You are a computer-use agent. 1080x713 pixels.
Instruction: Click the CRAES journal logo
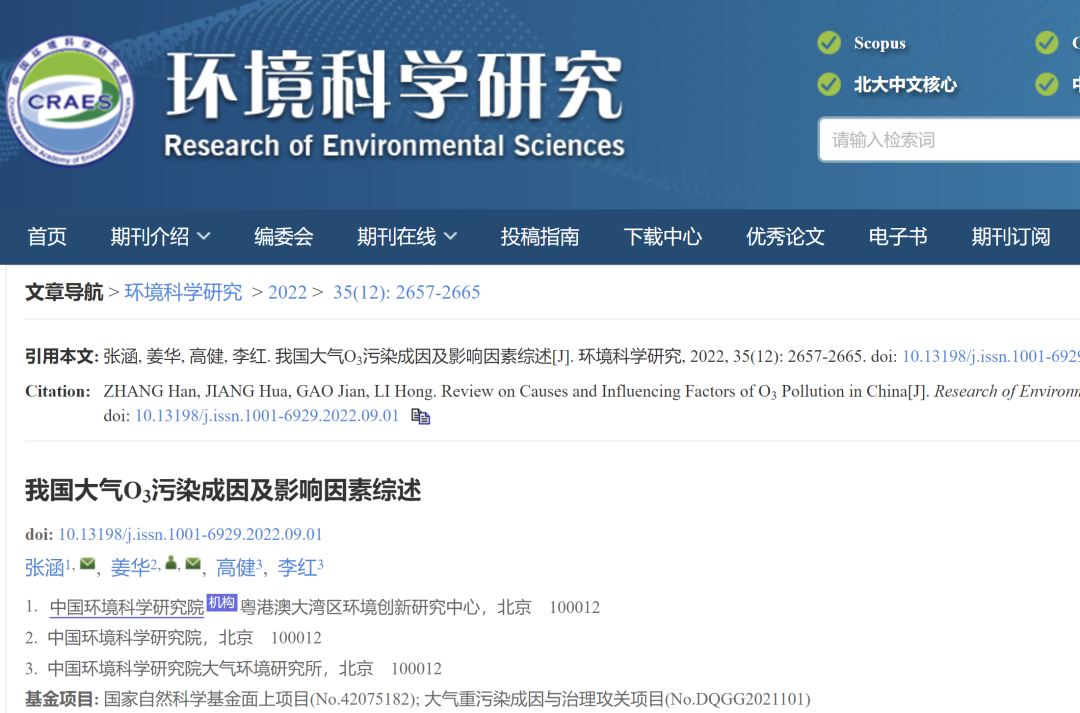point(70,101)
